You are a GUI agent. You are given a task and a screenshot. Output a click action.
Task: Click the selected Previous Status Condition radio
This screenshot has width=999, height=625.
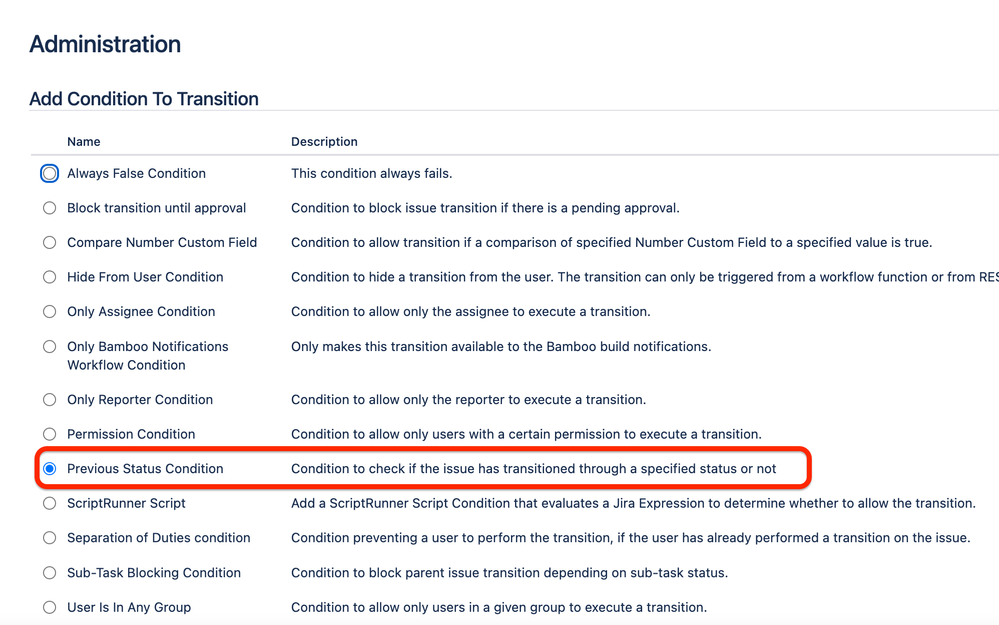click(49, 469)
